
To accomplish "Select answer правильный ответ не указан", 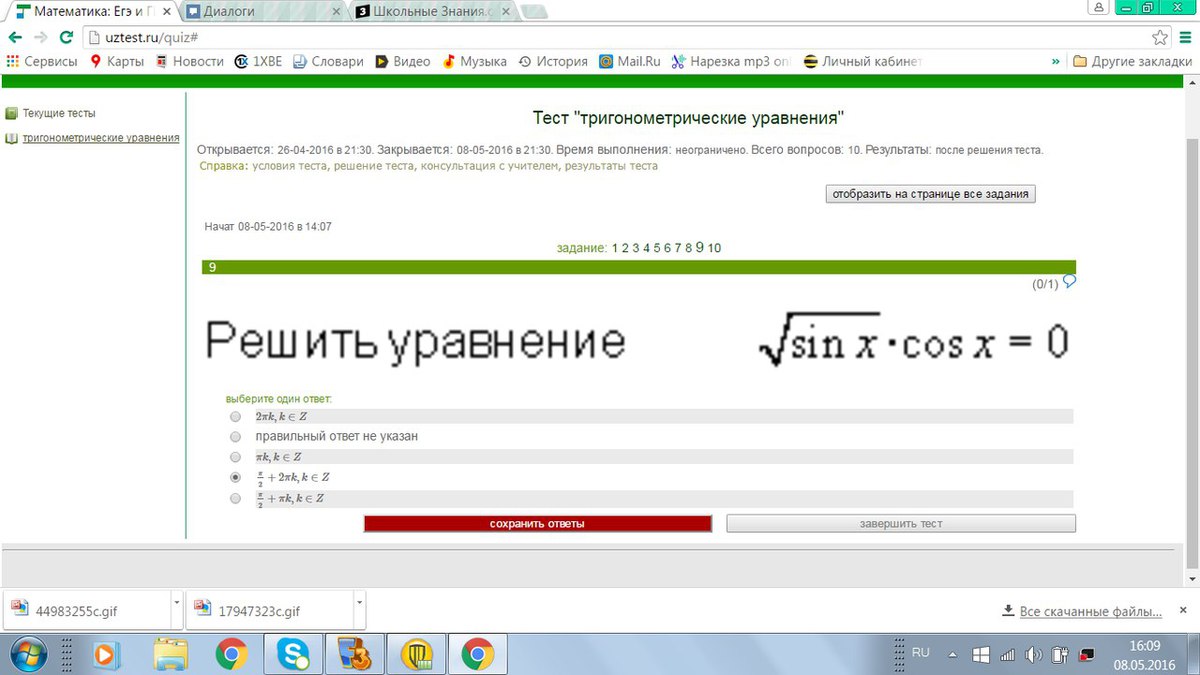I will 235,437.
